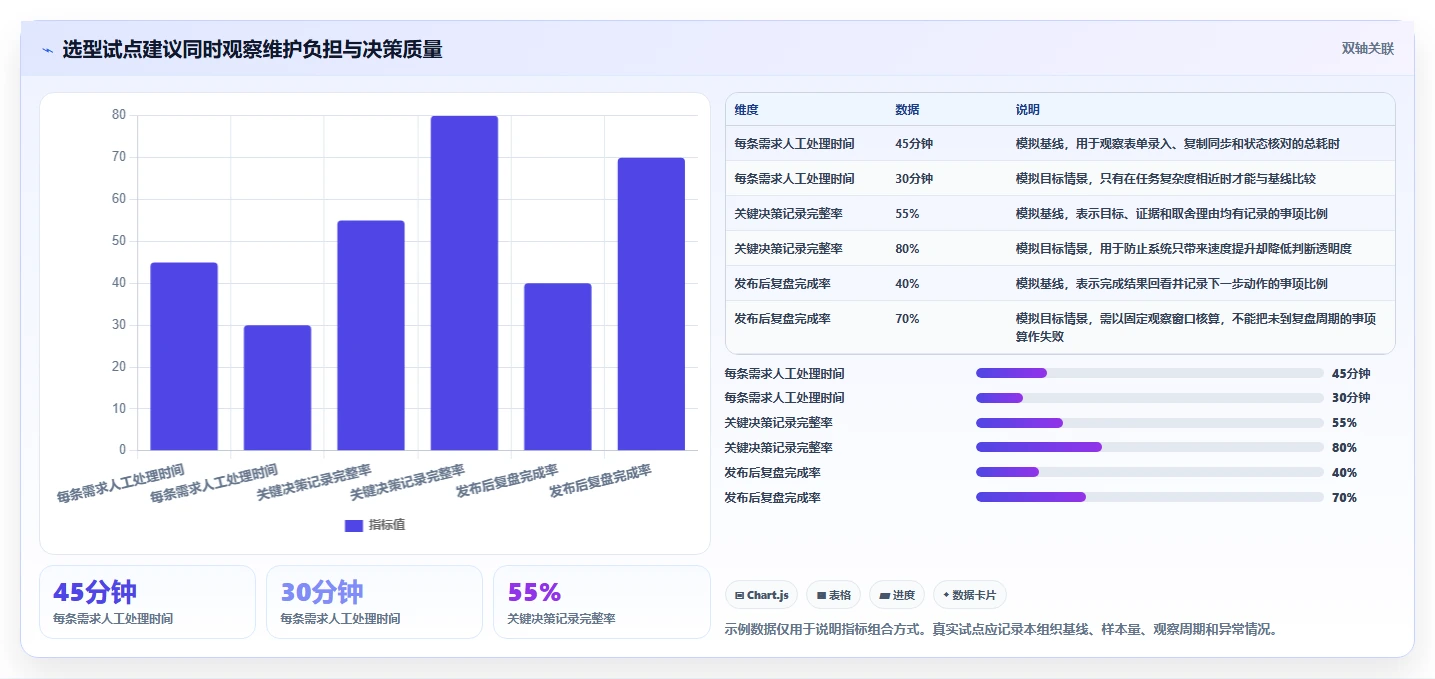Click the description mentioning 取舍理由均有记录
The image size is (1435, 679).
pyautogui.click(x=1171, y=214)
